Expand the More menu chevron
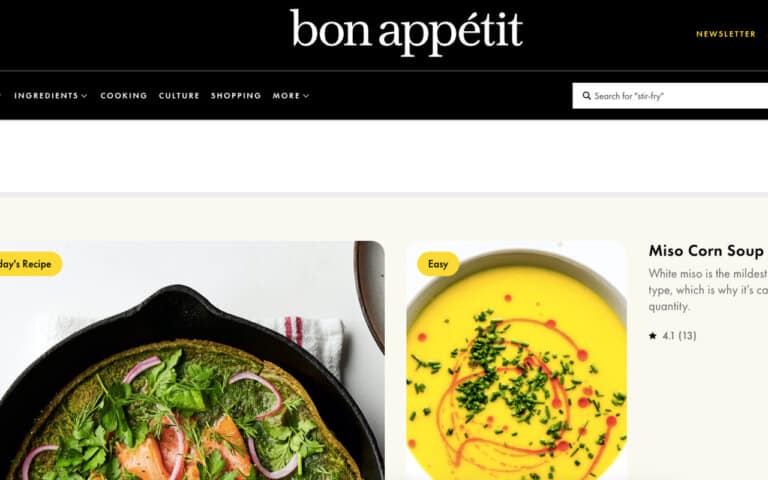 (x=306, y=96)
